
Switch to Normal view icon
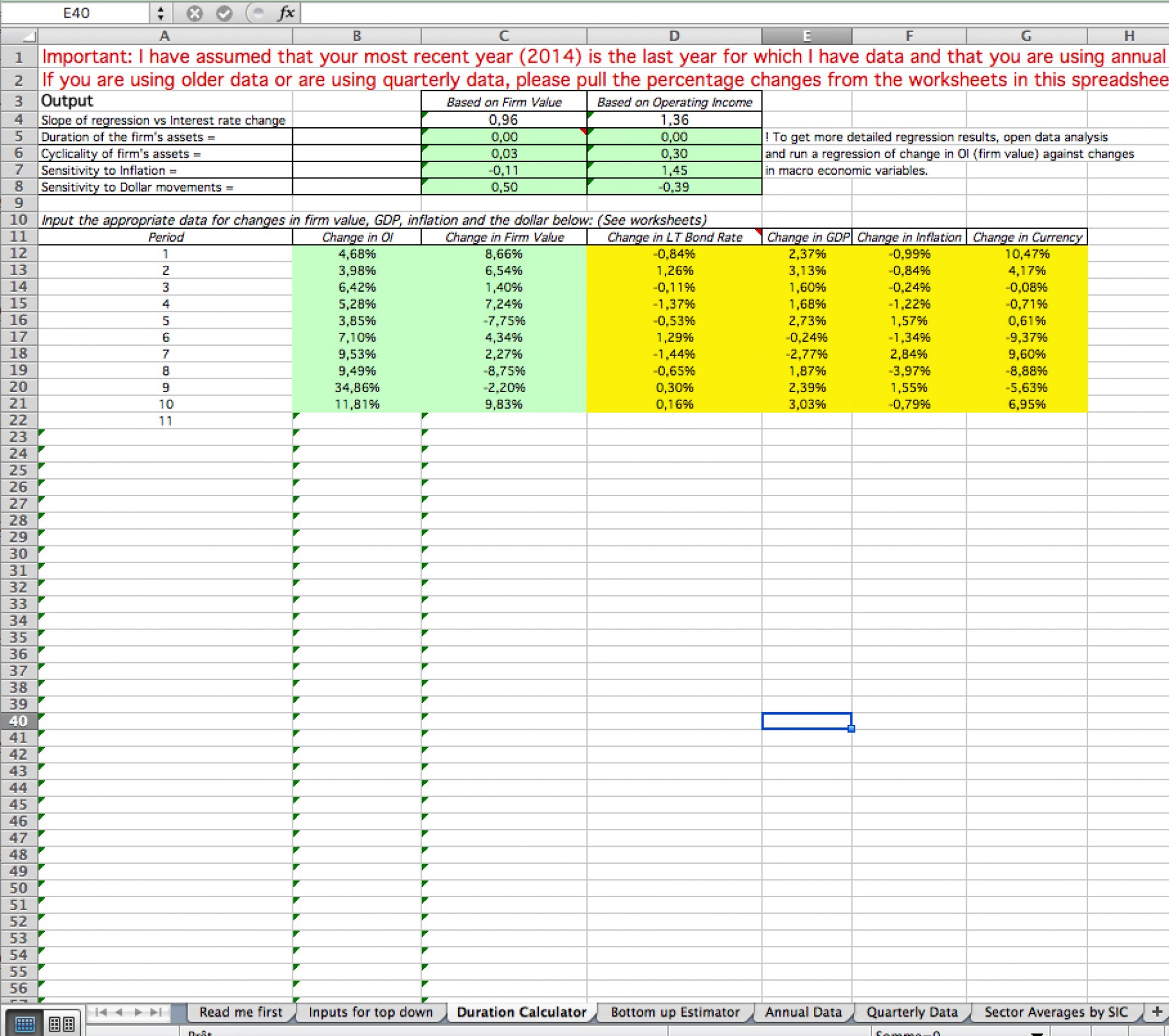pos(24,1024)
